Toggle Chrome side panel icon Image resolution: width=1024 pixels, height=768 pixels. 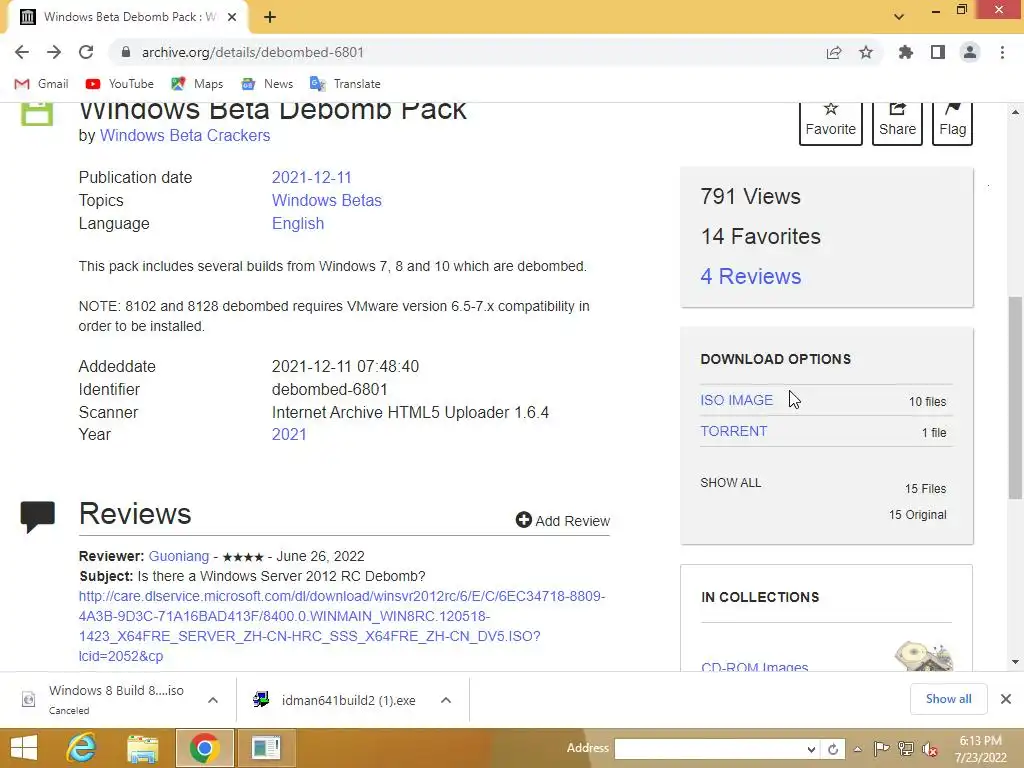tap(938, 52)
